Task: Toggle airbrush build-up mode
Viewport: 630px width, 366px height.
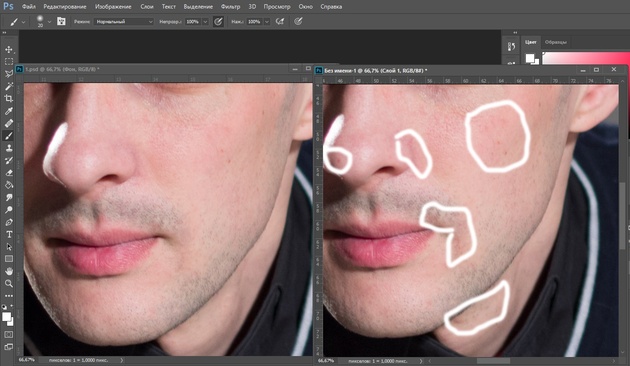Action: tap(280, 21)
